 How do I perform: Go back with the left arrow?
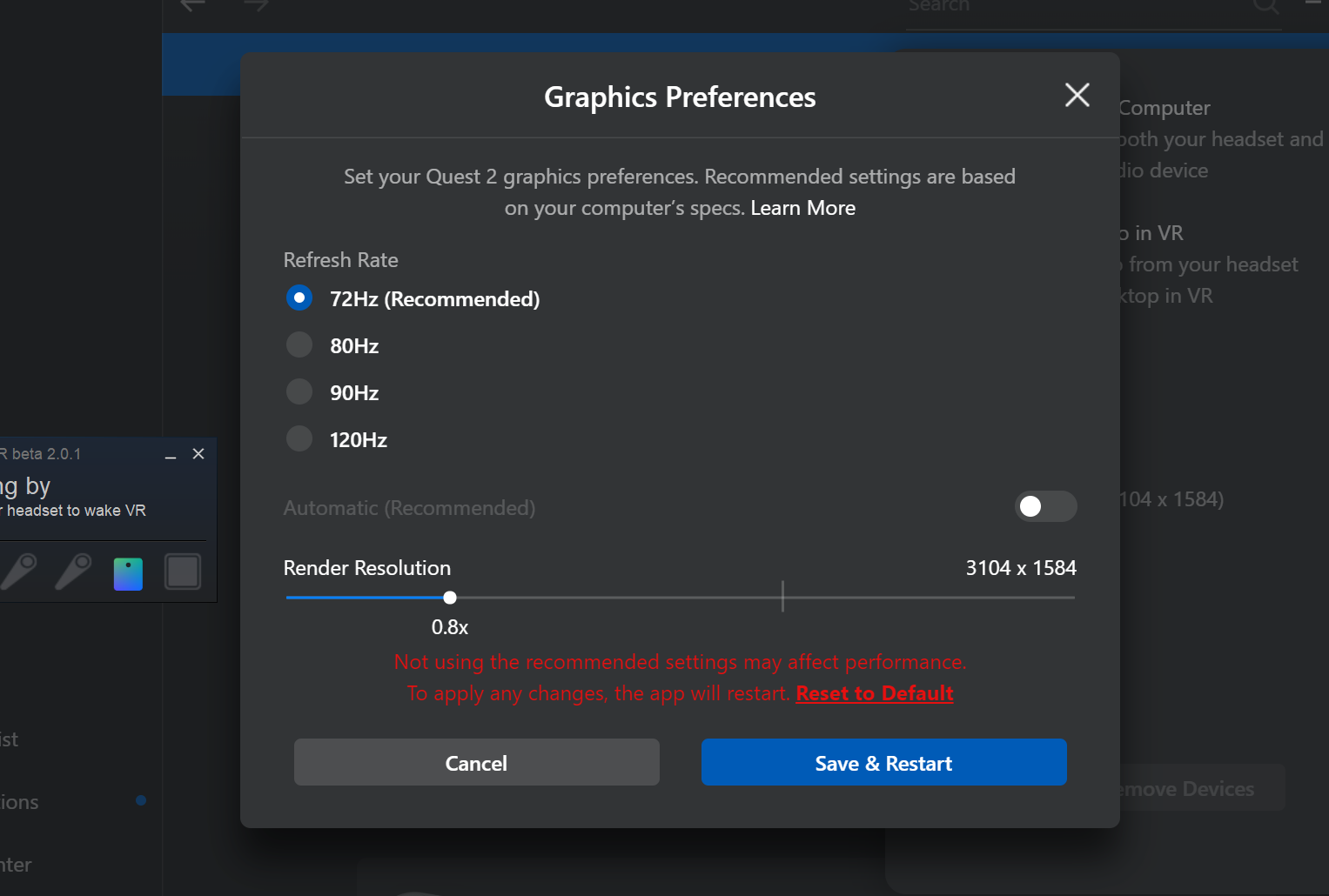pos(192,5)
